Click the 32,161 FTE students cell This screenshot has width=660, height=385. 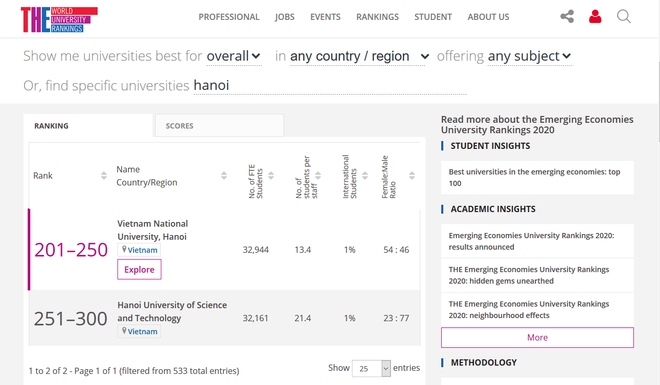(255, 319)
